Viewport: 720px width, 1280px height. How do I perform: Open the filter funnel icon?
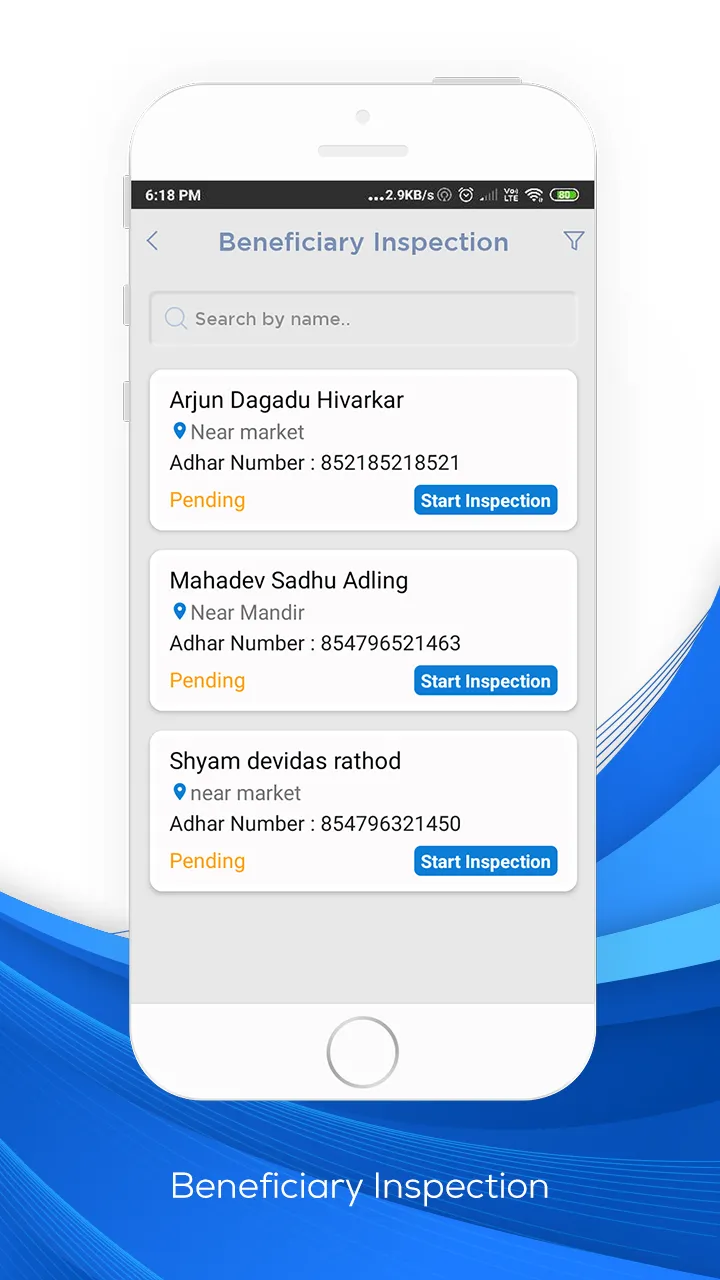click(574, 241)
